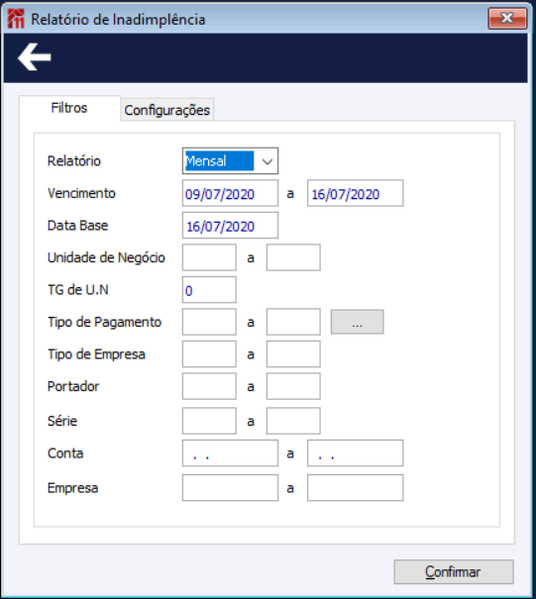The width and height of the screenshot is (536, 599).
Task: Click the second Empresa field
Action: [x=355, y=487]
